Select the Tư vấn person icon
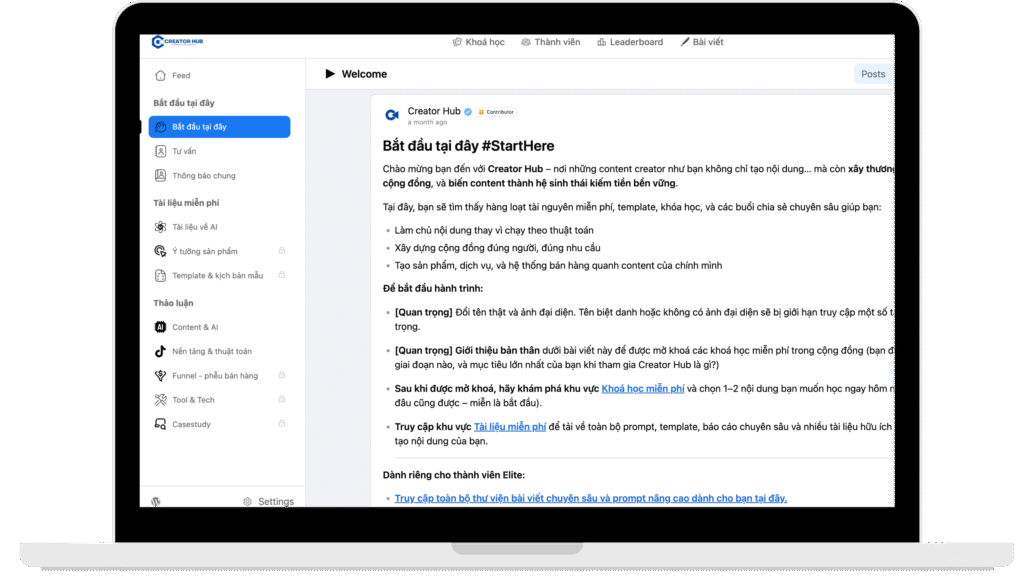1024x576 pixels. click(161, 152)
